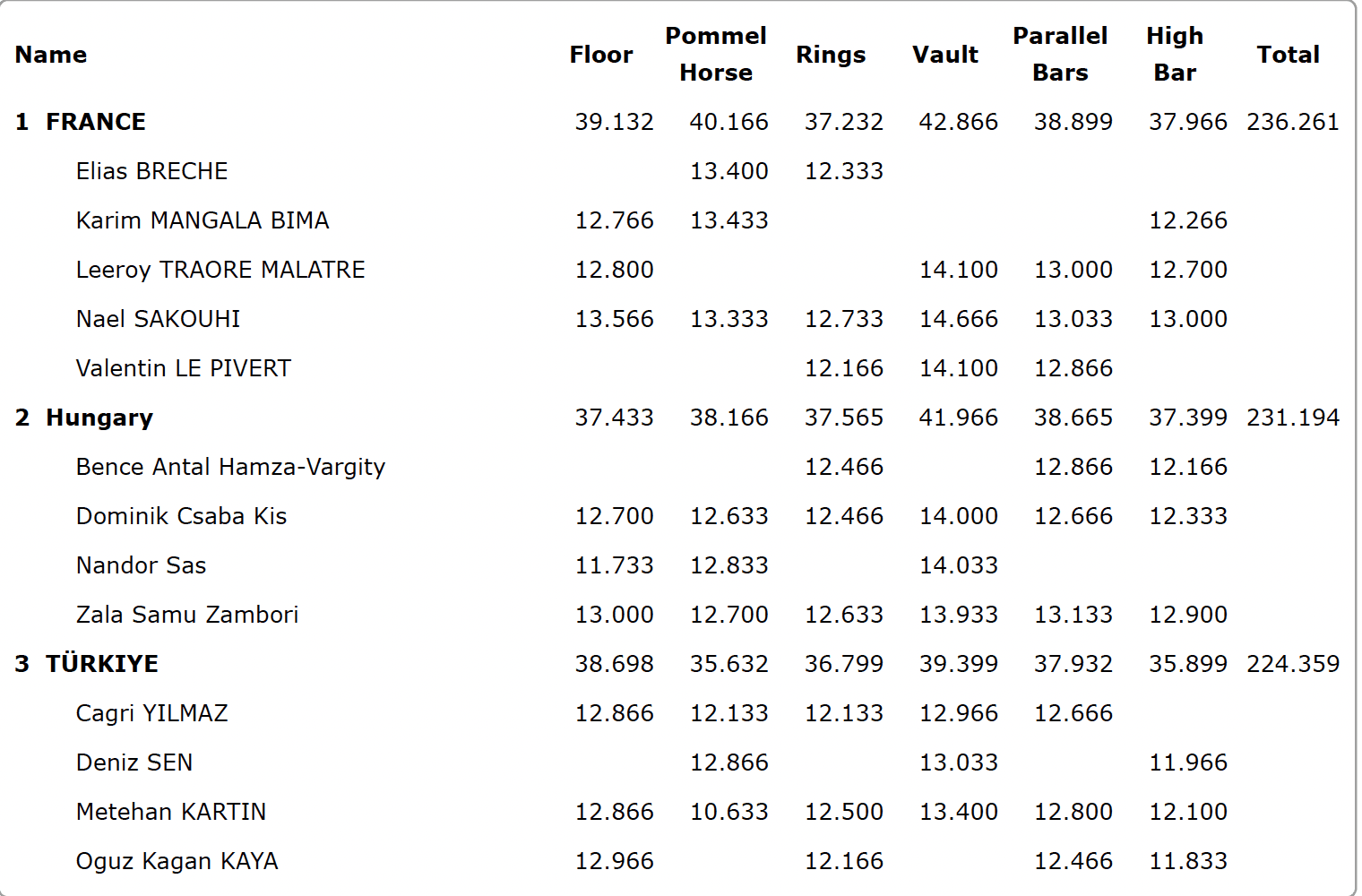1362x896 pixels.
Task: Select Oguz Kagan KAYA's name
Action: (x=177, y=861)
